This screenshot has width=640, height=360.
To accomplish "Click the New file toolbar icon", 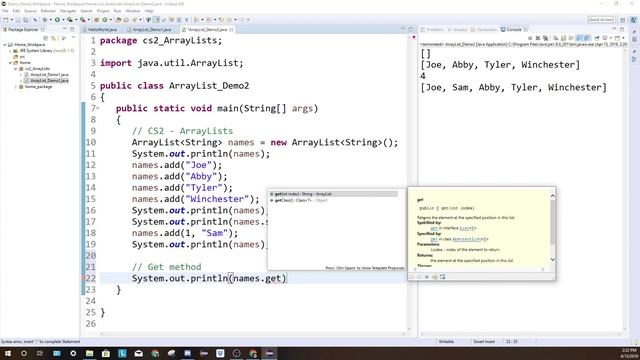I will click(6, 20).
